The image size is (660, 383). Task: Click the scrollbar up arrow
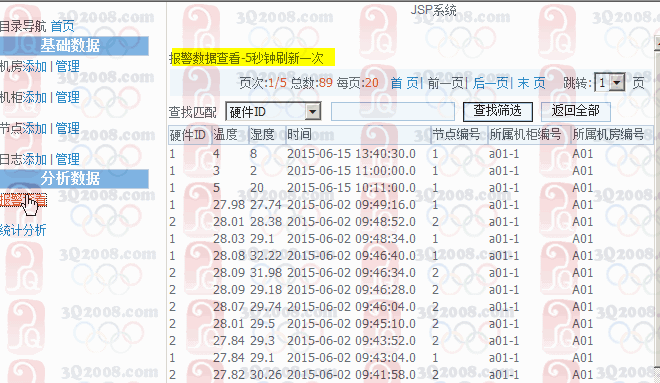tap(657, 43)
